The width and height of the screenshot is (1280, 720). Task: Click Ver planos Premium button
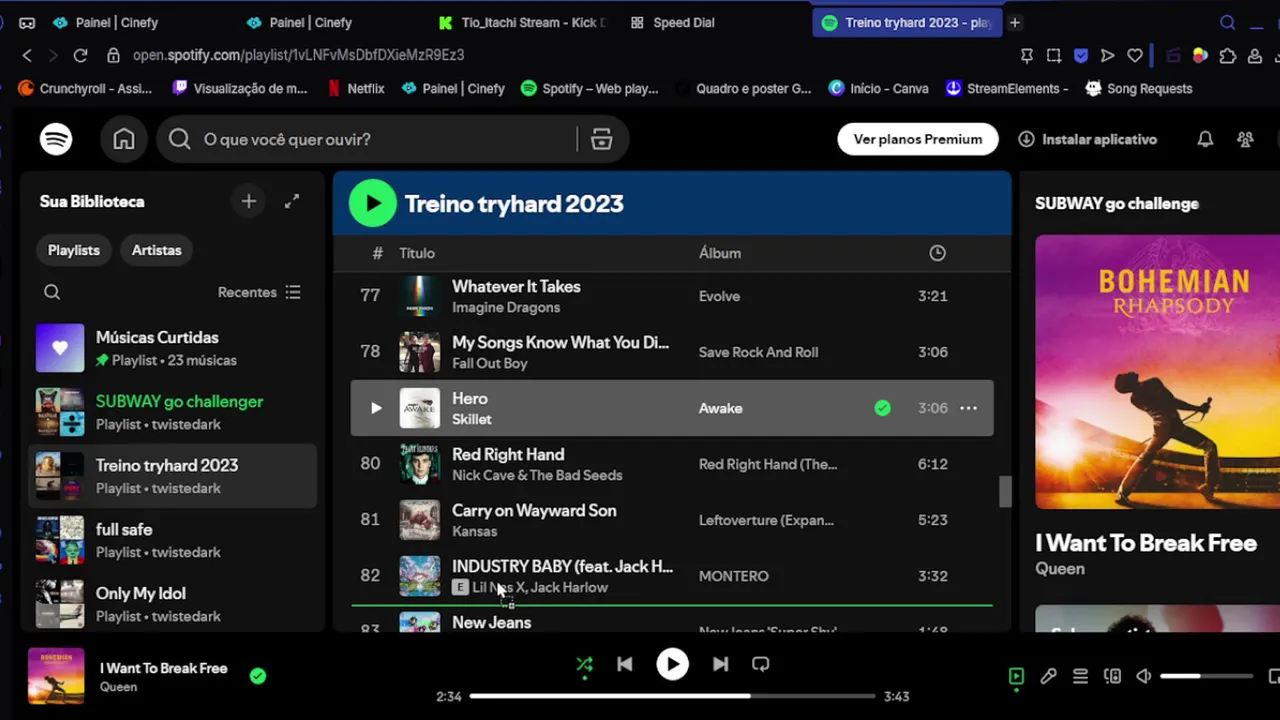[918, 139]
